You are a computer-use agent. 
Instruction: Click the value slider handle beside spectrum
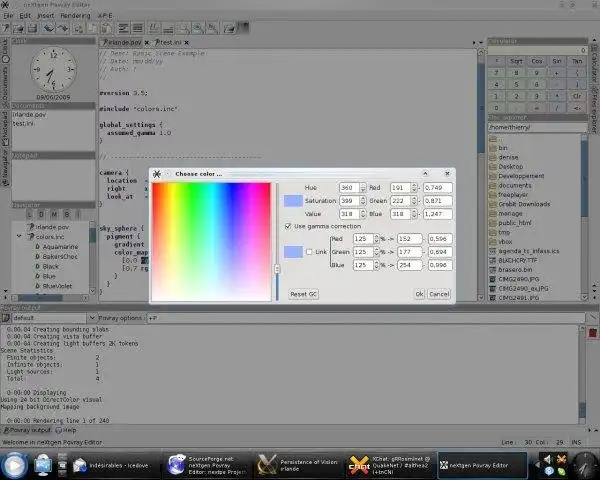click(x=277, y=269)
